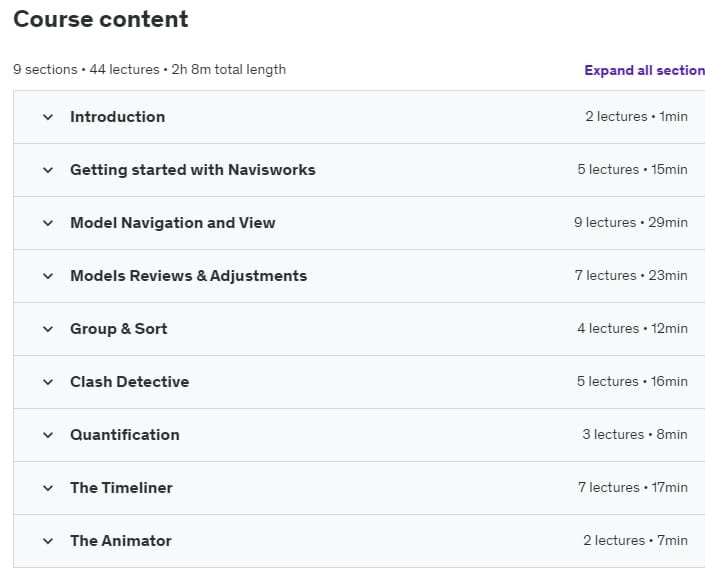
Task: Expand The Animator chevron
Action: (x=48, y=541)
